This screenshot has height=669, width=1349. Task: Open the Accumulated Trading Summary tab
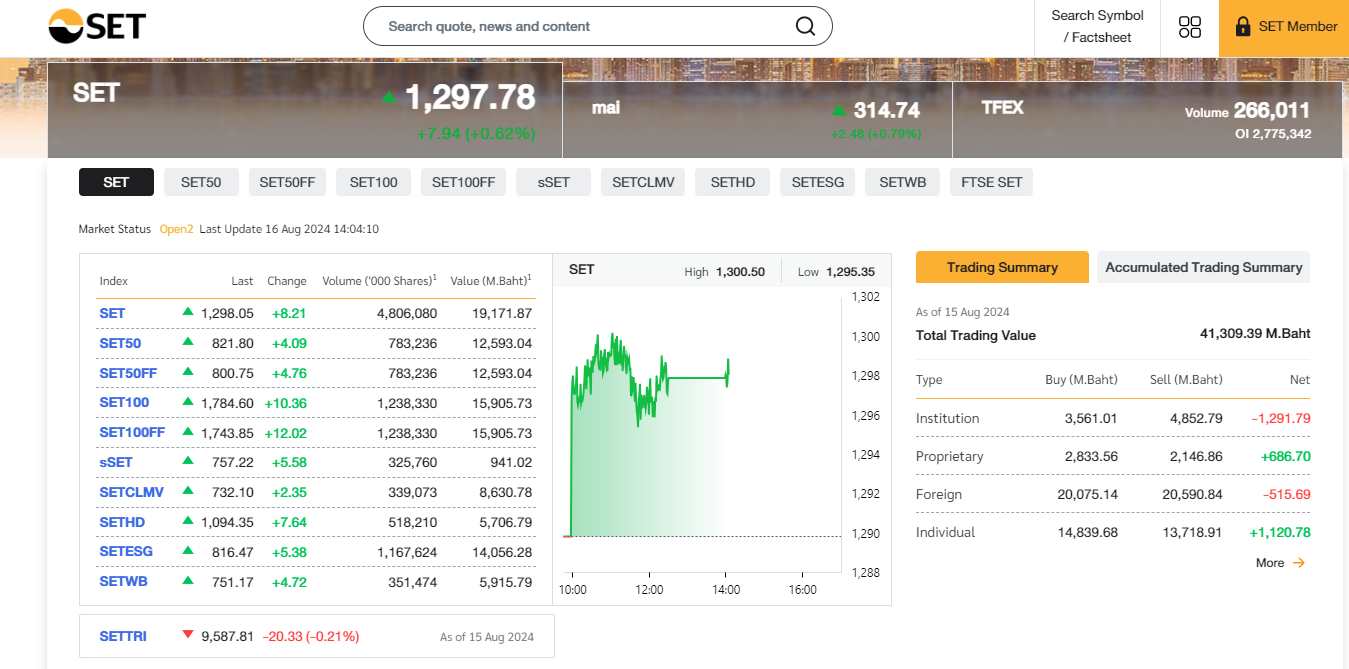(1203, 267)
